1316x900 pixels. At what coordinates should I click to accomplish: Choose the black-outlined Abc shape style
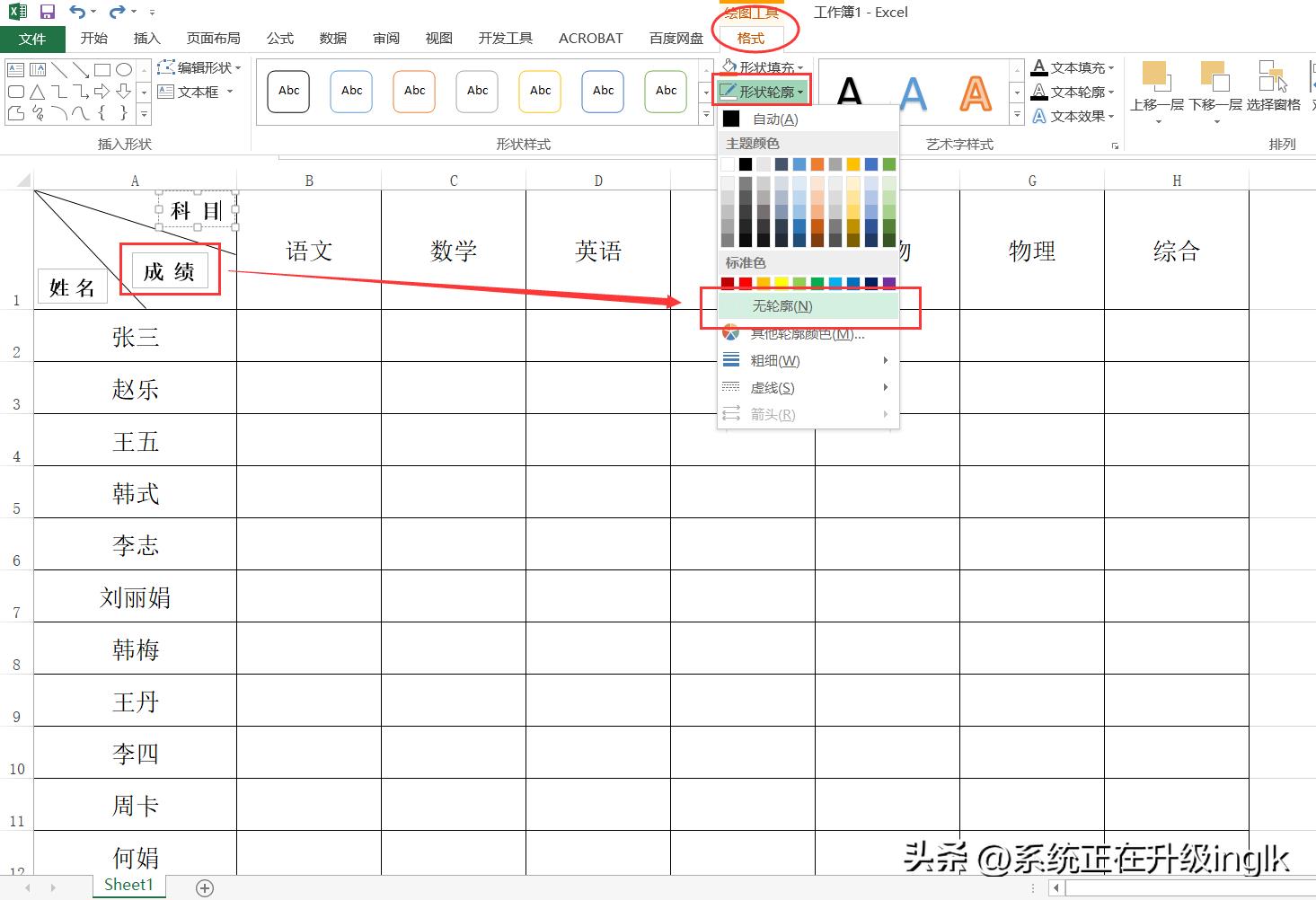288,92
